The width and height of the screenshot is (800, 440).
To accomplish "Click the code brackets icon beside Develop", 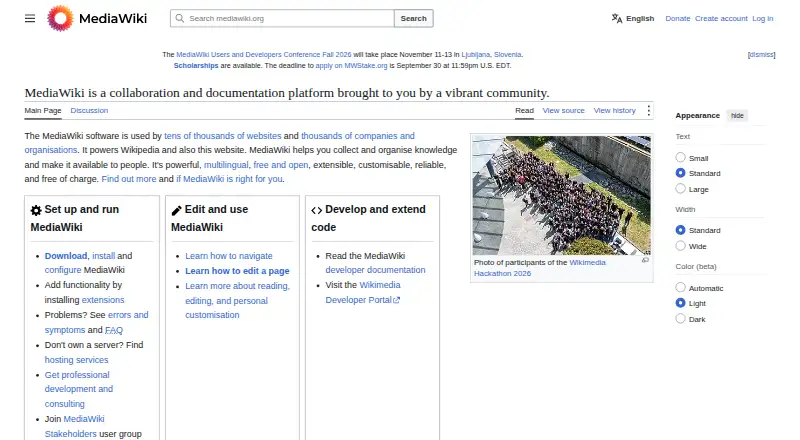I will point(316,210).
